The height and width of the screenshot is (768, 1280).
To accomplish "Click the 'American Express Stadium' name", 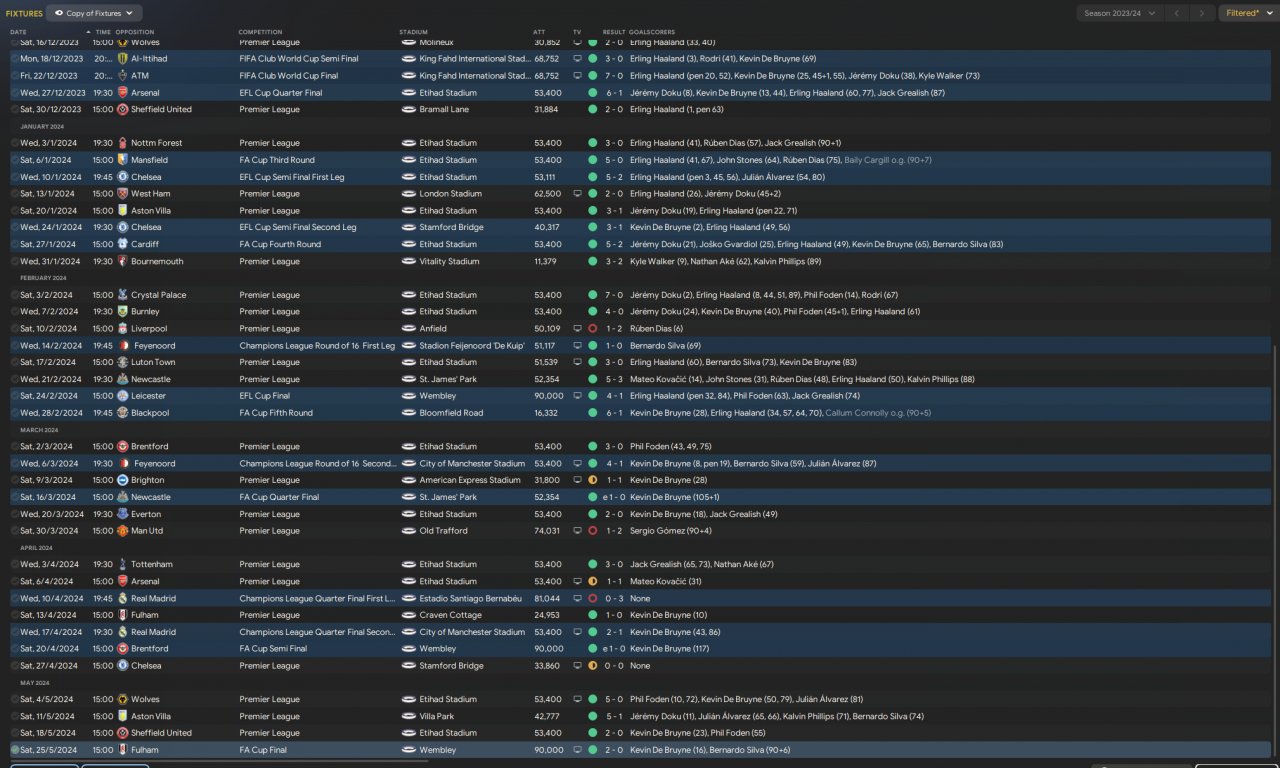I will coord(470,480).
